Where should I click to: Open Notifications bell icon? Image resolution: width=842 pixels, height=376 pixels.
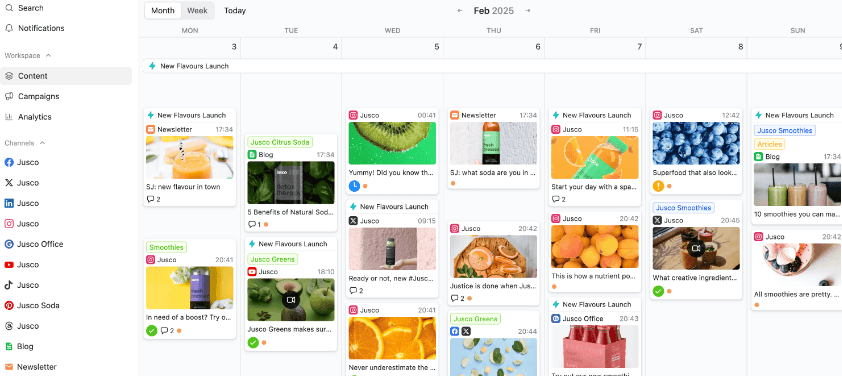pyautogui.click(x=9, y=28)
